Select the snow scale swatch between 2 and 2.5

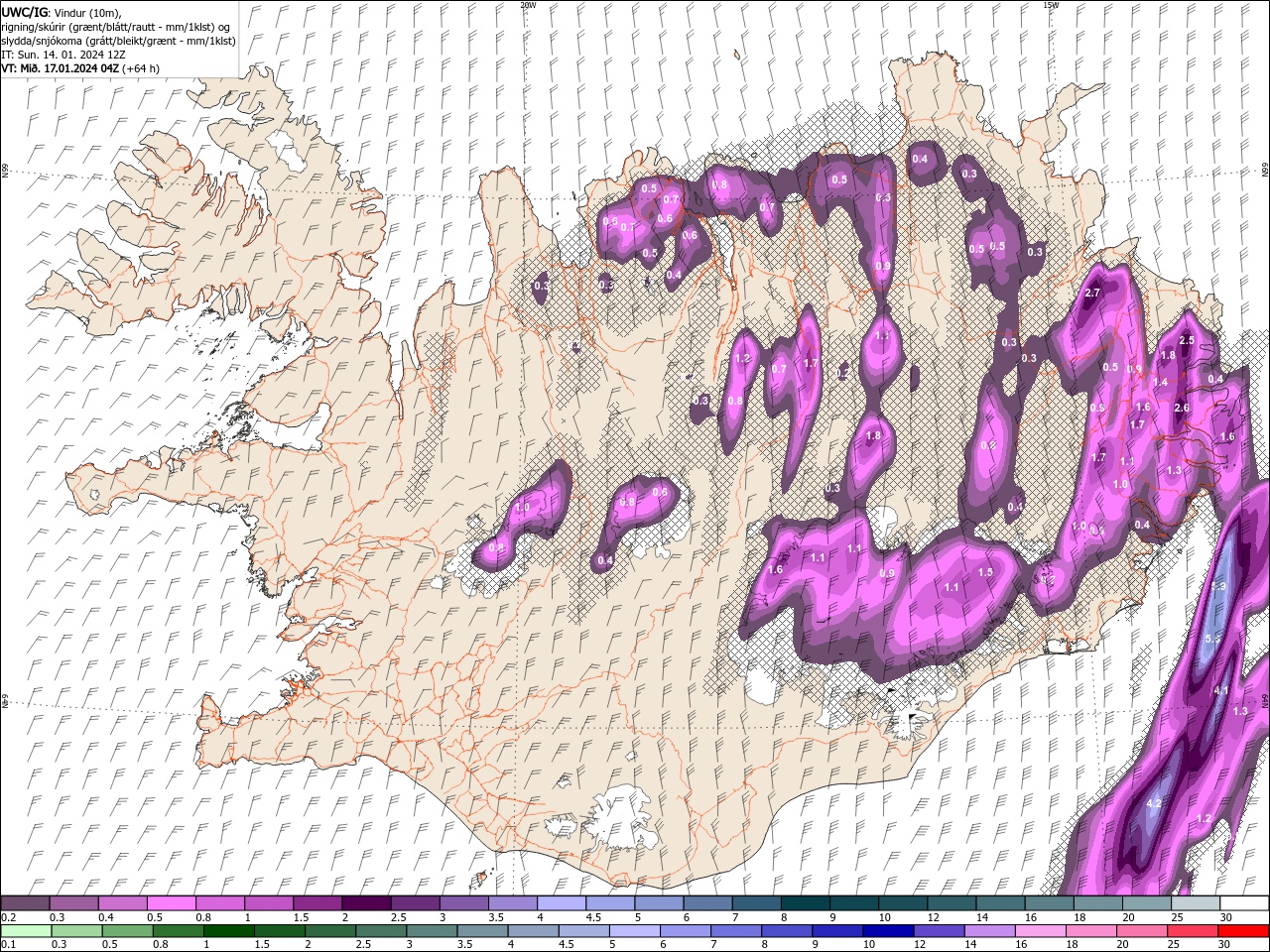click(366, 903)
